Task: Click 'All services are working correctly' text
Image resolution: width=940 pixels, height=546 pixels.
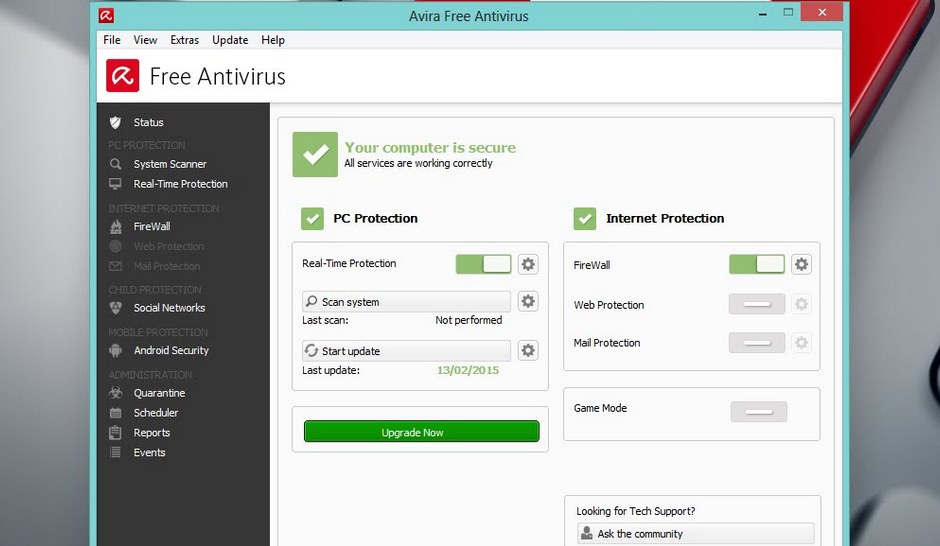Action: point(418,164)
